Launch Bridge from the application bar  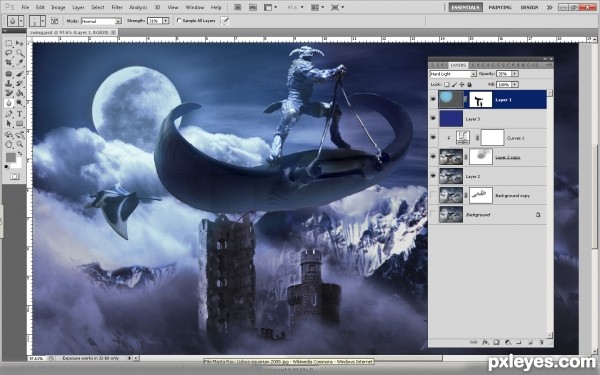(238, 7)
